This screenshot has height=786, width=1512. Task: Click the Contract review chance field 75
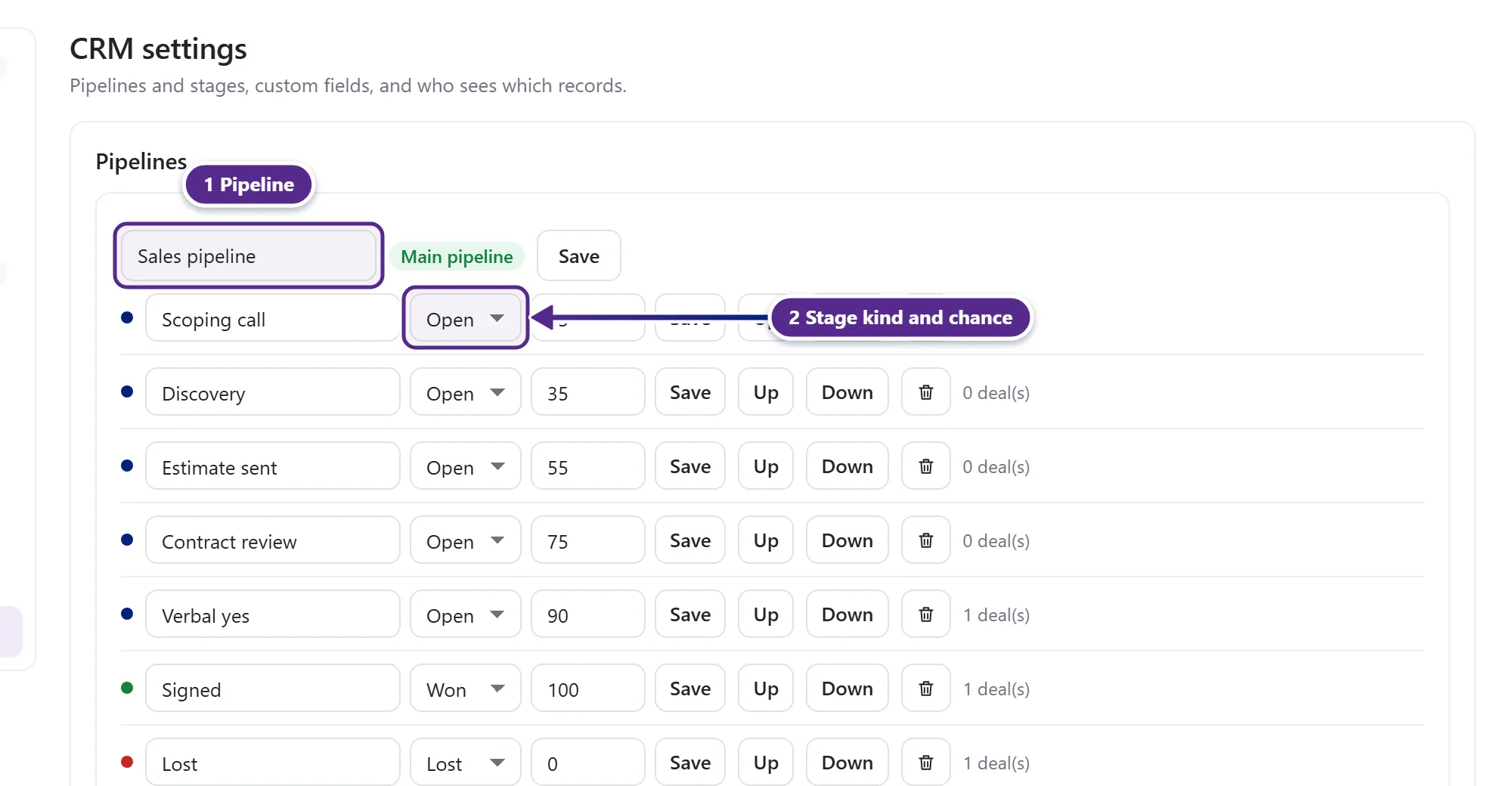click(x=587, y=540)
